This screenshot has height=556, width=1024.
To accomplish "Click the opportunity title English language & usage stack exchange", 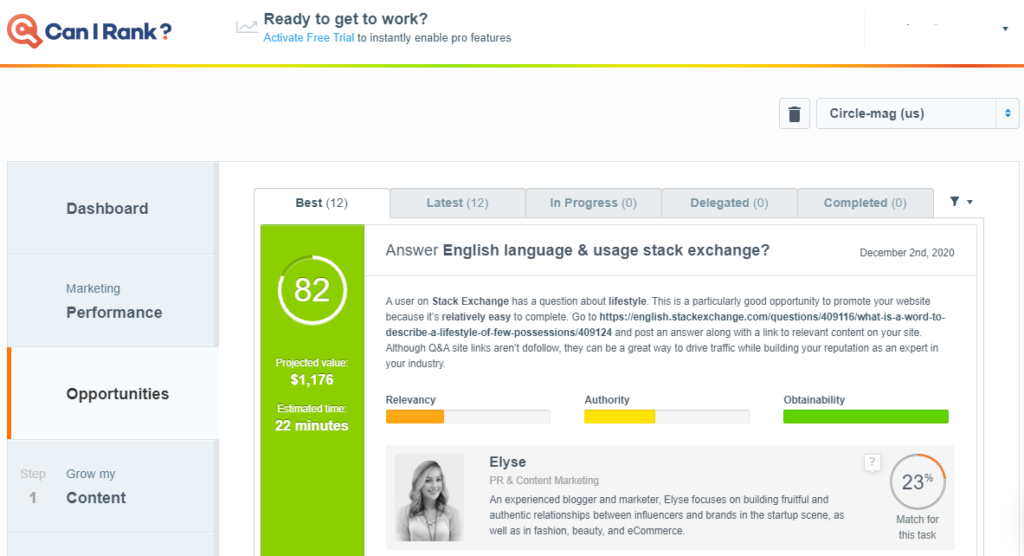I will coord(606,250).
